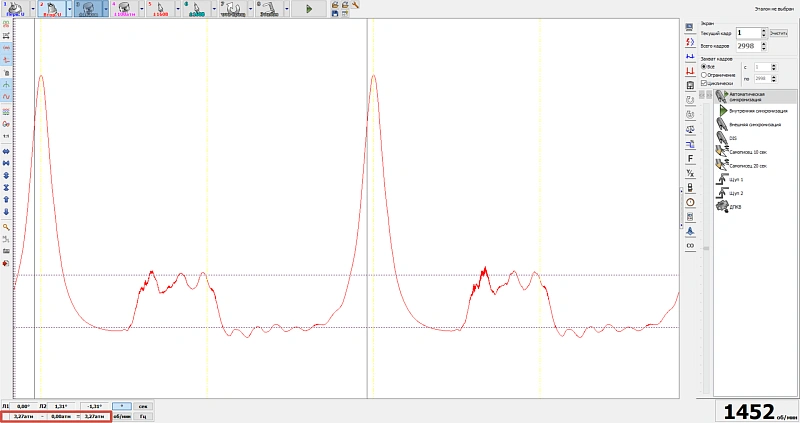Click the CO gas analysis icon
This screenshot has width=800, height=423.
pos(690,245)
